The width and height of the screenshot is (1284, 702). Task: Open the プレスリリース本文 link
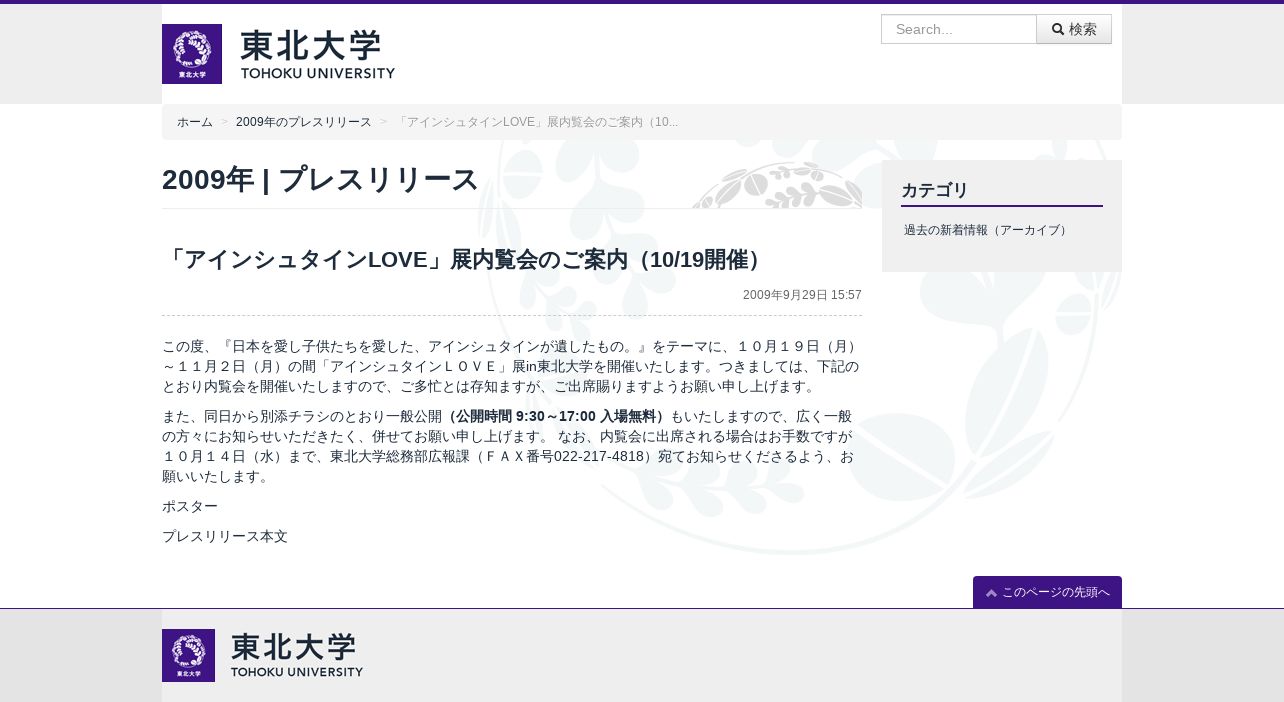225,536
